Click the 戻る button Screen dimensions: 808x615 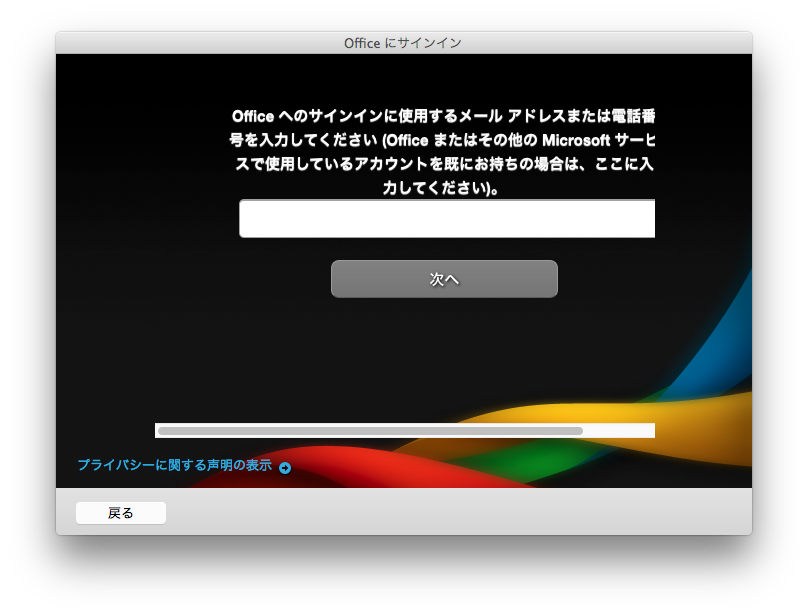tap(121, 513)
